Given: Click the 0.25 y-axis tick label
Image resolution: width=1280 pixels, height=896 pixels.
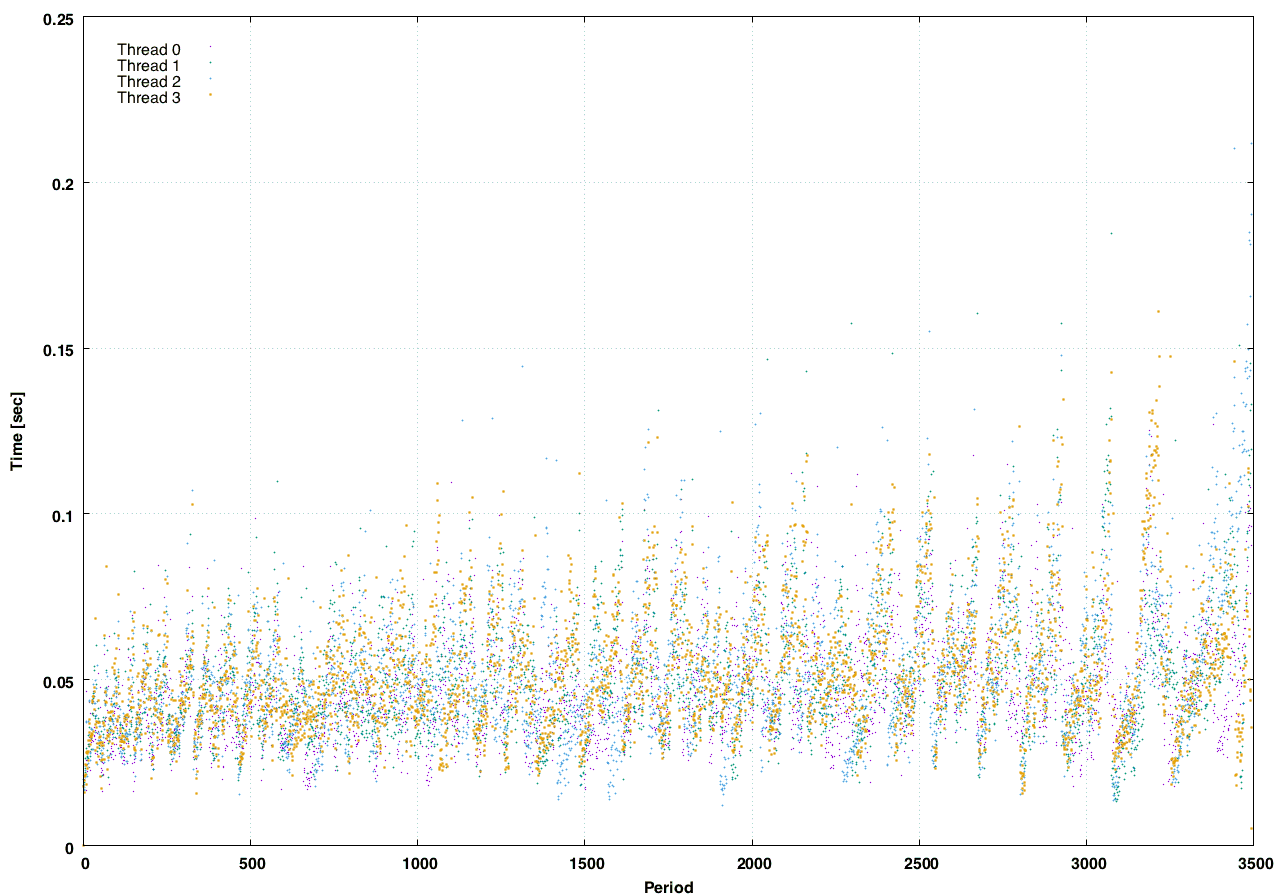Looking at the screenshot, I should click(58, 17).
